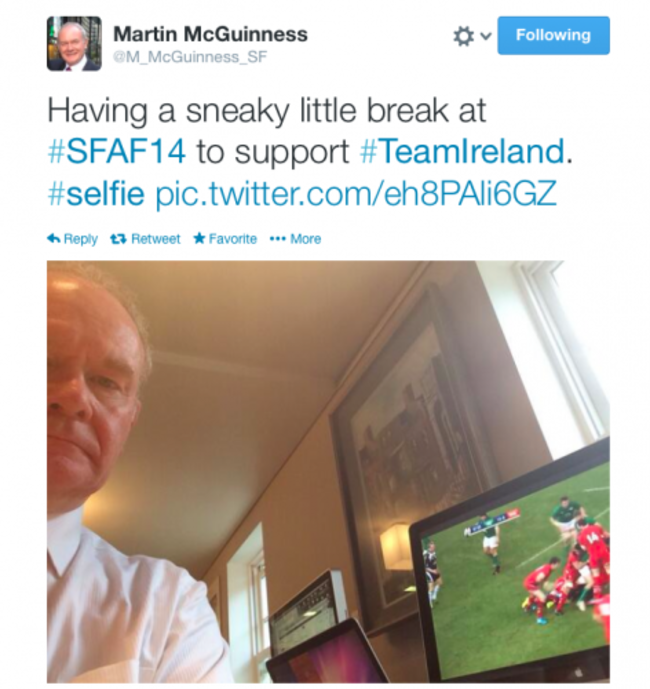Click the Retweet arrows icon
The height and width of the screenshot is (689, 650).
tap(119, 239)
